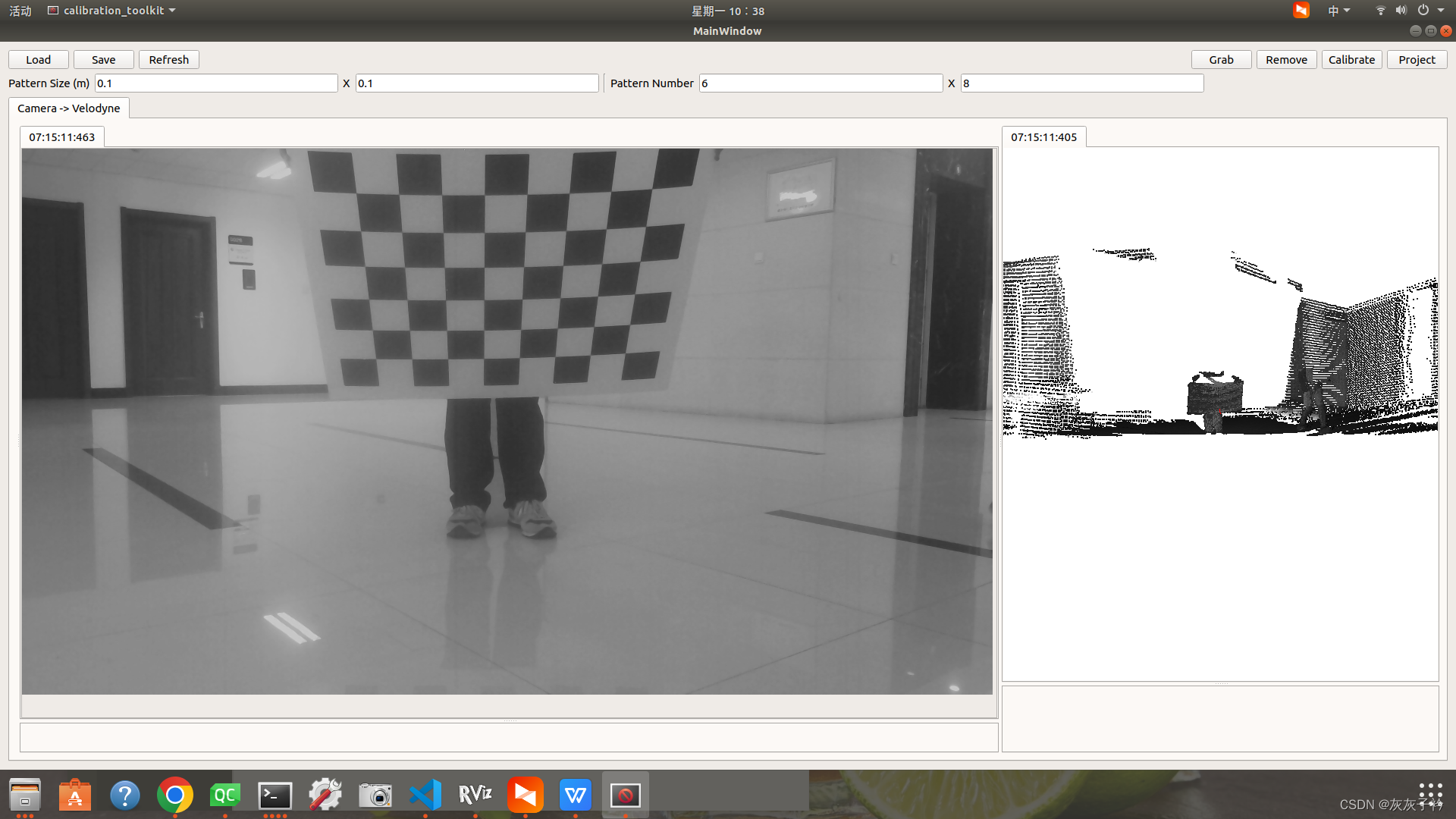1456x819 pixels.
Task: Open the orange arrow app in the dock
Action: (526, 795)
